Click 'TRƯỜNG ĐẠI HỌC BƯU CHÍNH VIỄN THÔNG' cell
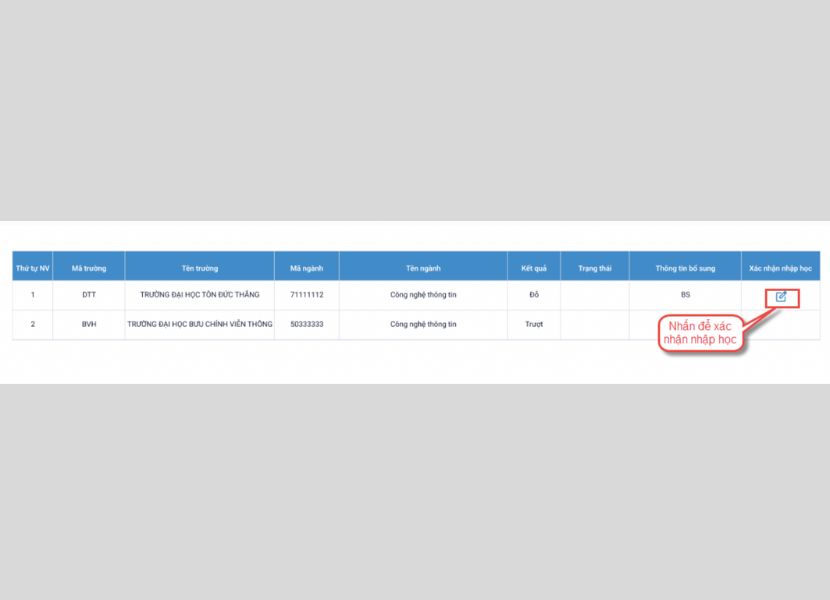The height and width of the screenshot is (600, 830). tap(200, 325)
